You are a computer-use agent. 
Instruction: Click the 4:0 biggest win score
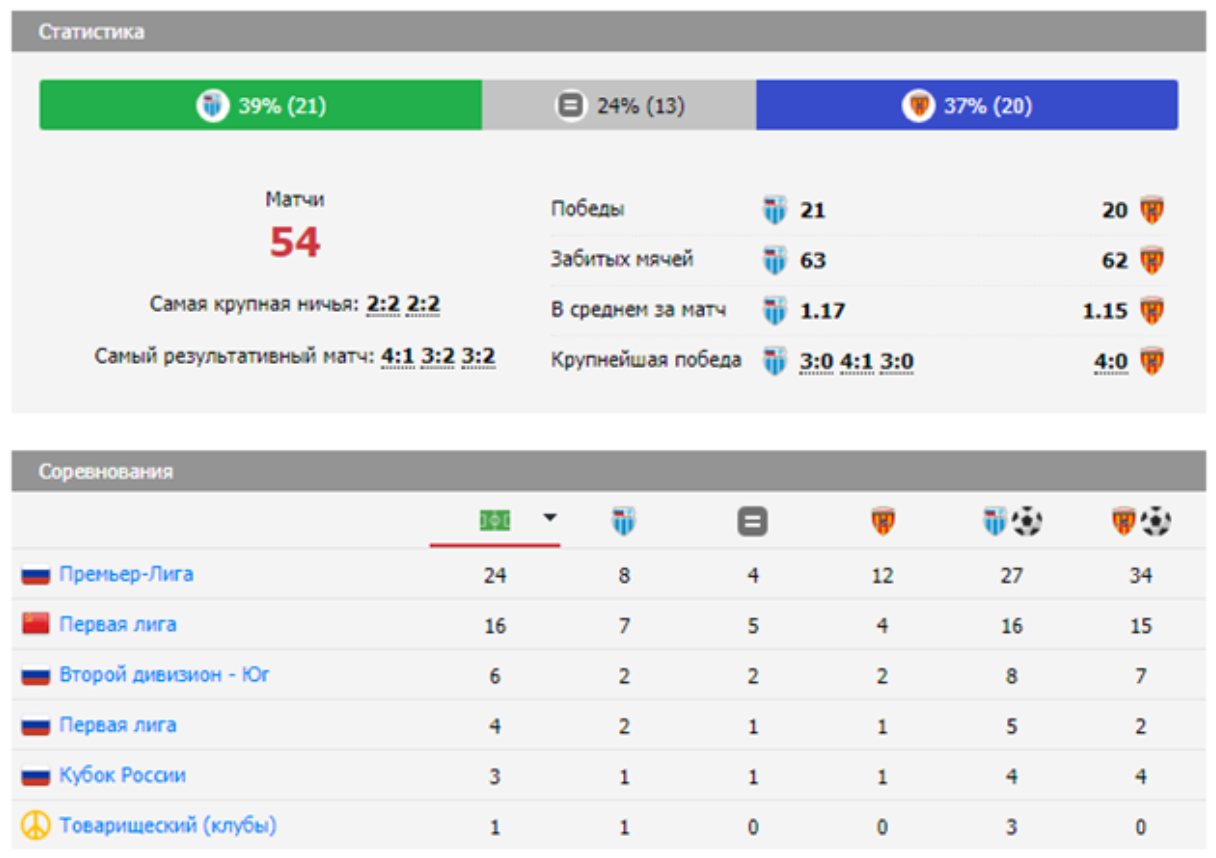[1109, 361]
